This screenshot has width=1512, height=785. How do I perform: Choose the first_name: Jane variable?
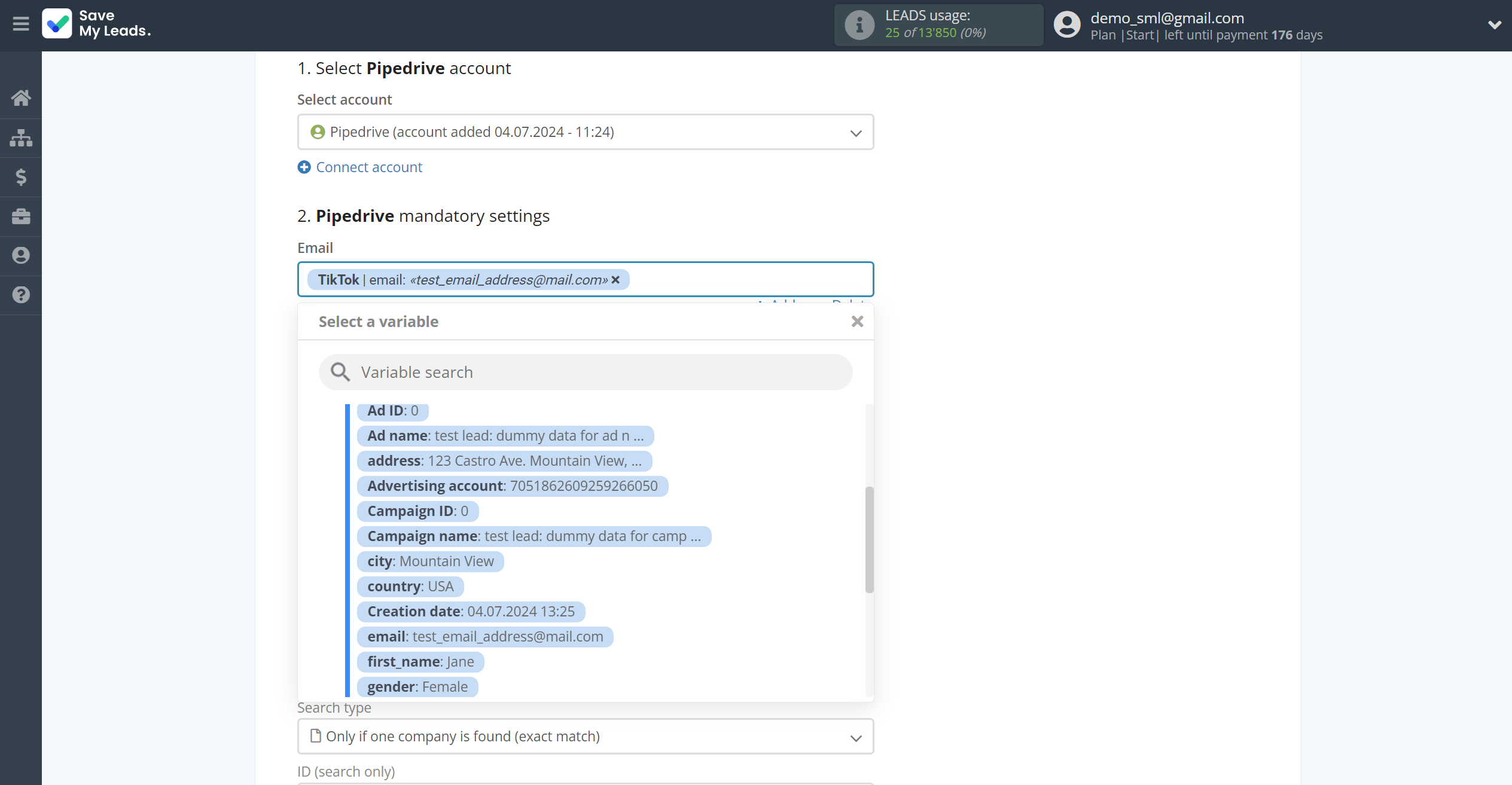pos(420,662)
